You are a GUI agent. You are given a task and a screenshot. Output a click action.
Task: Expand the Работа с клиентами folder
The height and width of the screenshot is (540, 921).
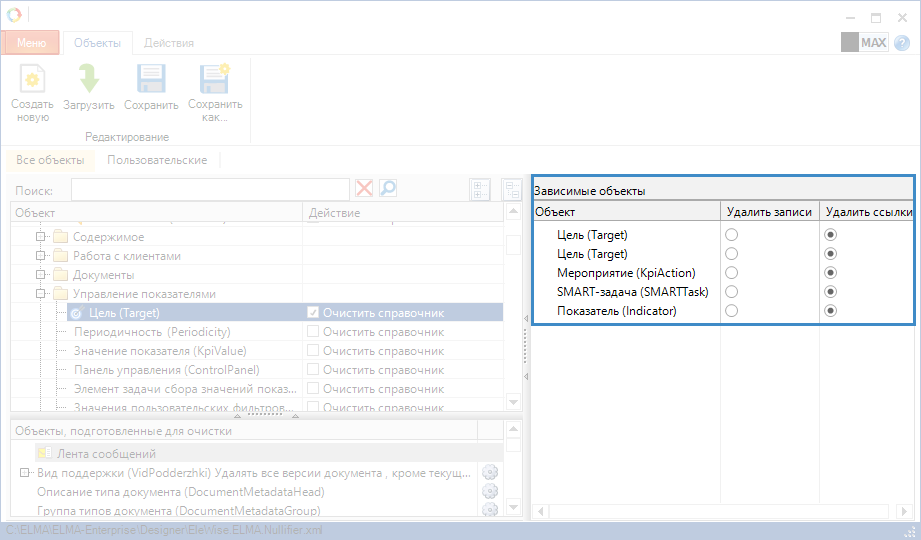click(41, 256)
